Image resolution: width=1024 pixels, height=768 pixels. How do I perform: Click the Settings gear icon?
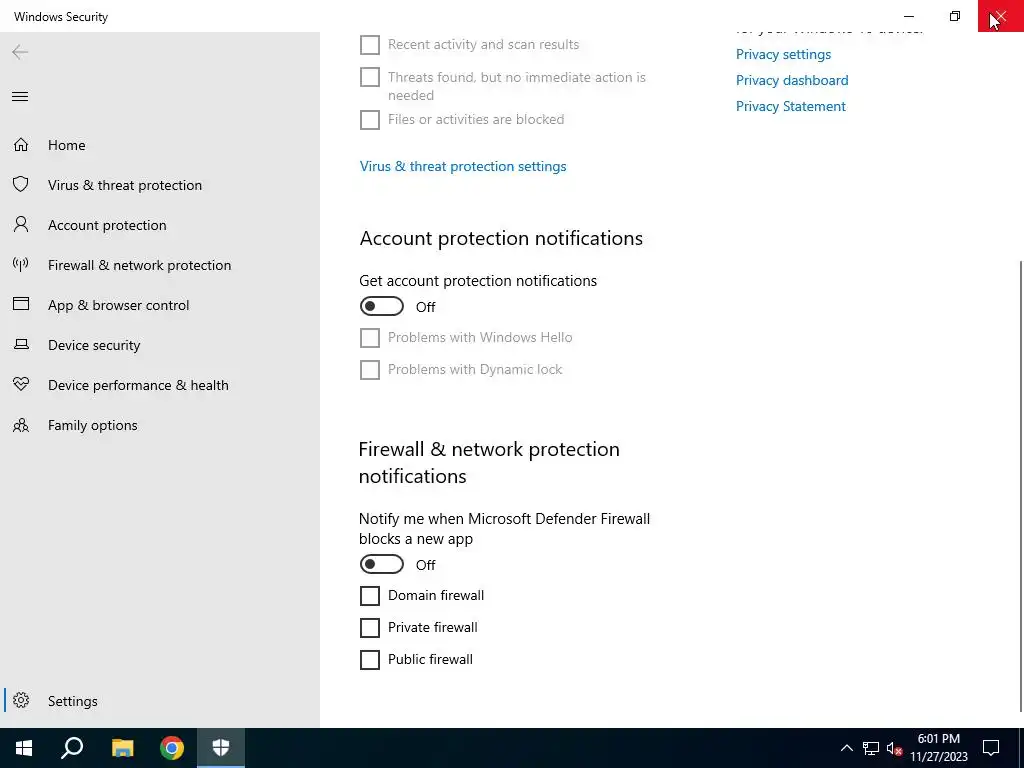click(21, 700)
